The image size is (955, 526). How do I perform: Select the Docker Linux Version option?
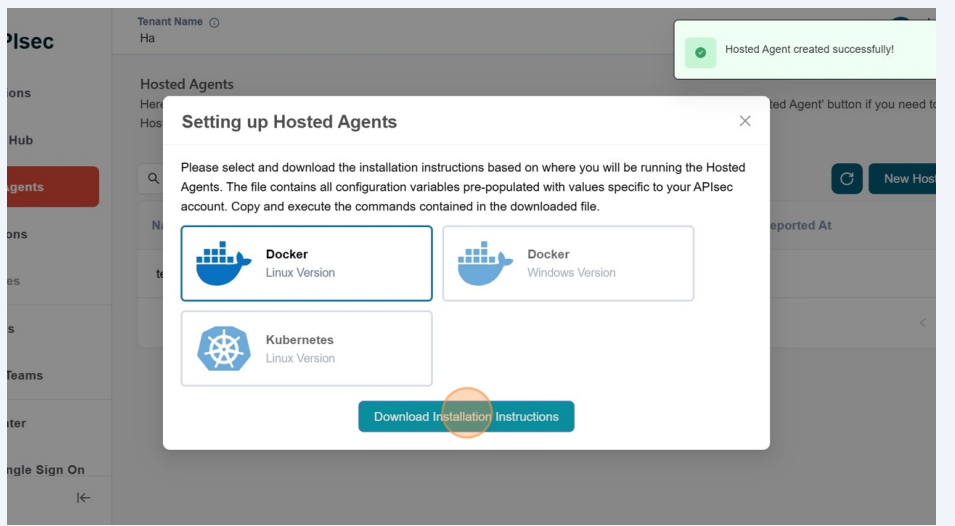306,263
